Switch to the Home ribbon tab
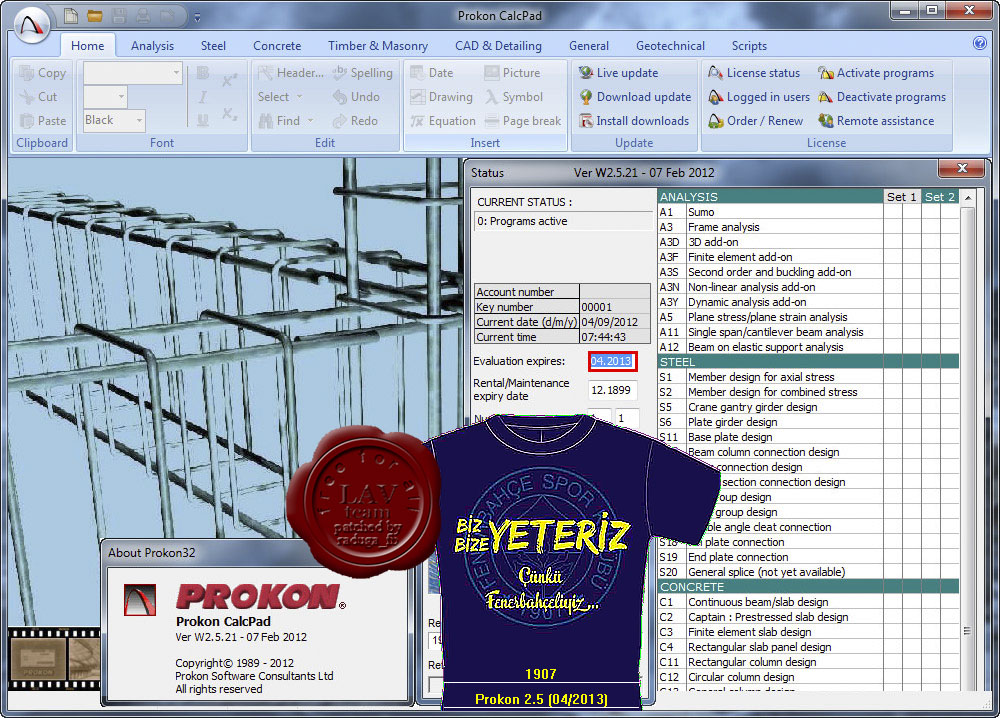1000x718 pixels. 87,45
